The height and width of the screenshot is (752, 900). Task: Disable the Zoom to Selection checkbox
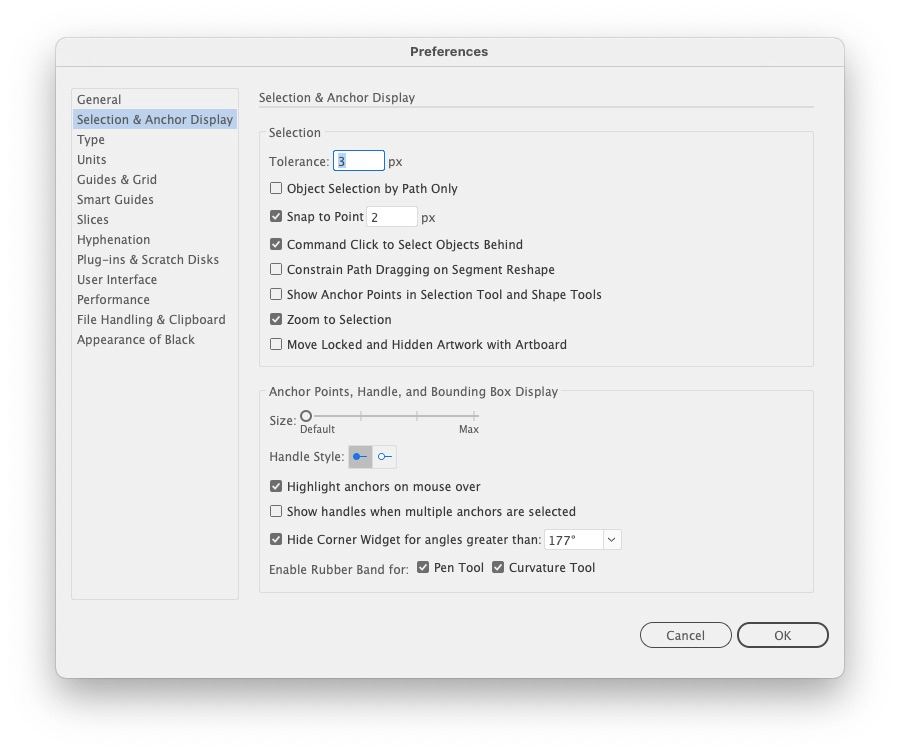(x=276, y=319)
